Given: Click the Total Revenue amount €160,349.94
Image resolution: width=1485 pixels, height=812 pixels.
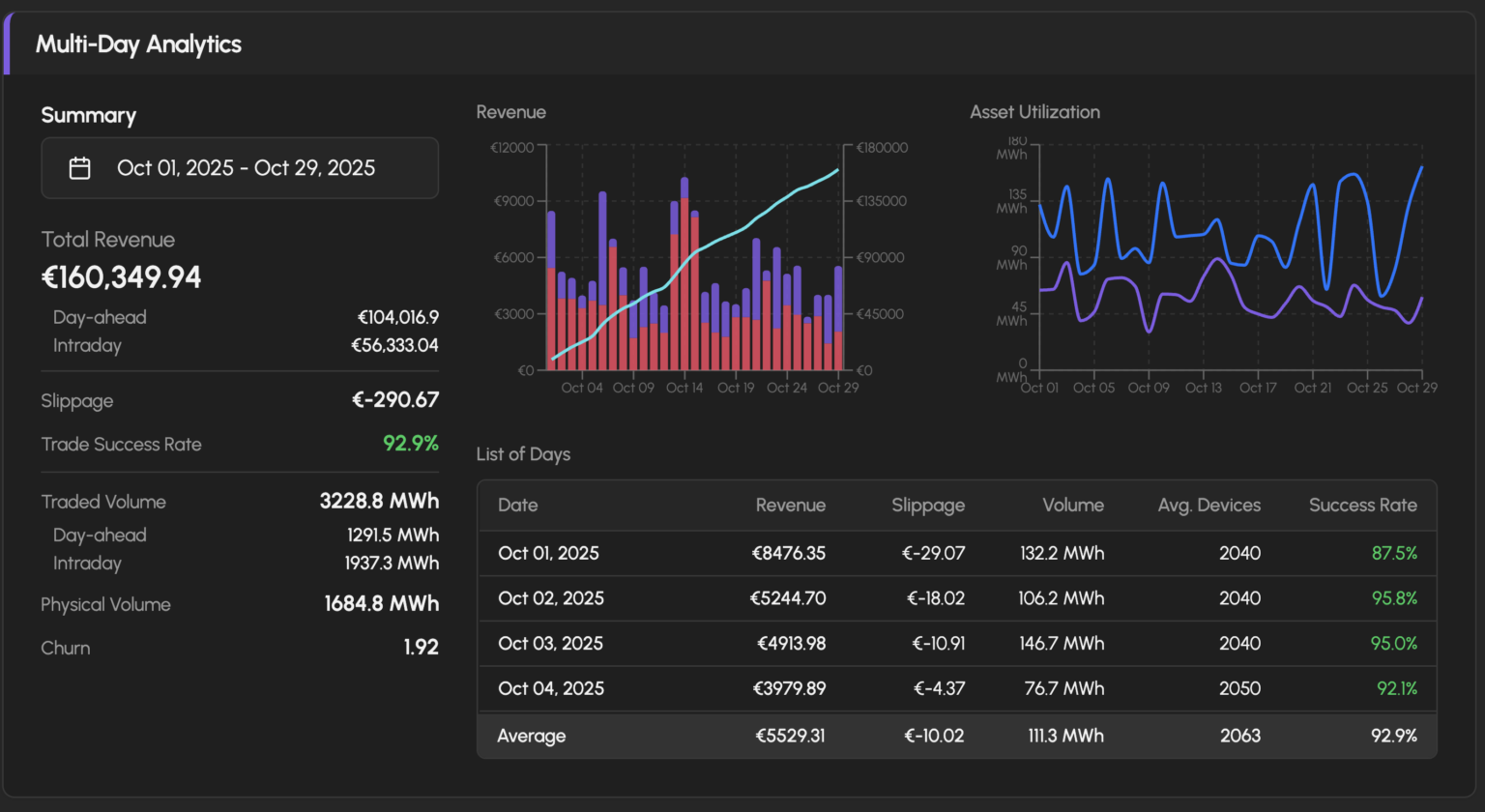Looking at the screenshot, I should [121, 277].
